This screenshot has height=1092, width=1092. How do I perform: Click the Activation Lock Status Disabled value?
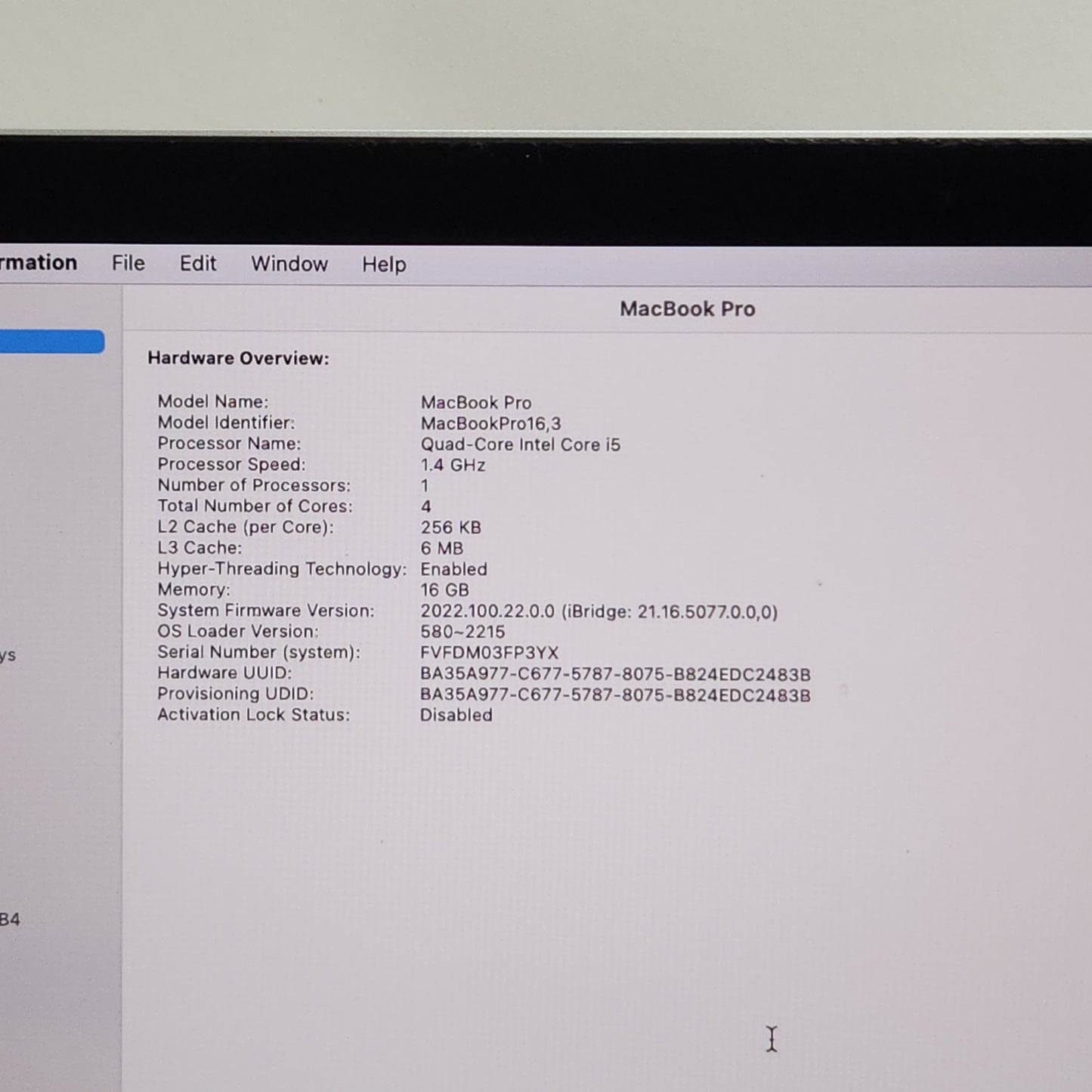(456, 715)
